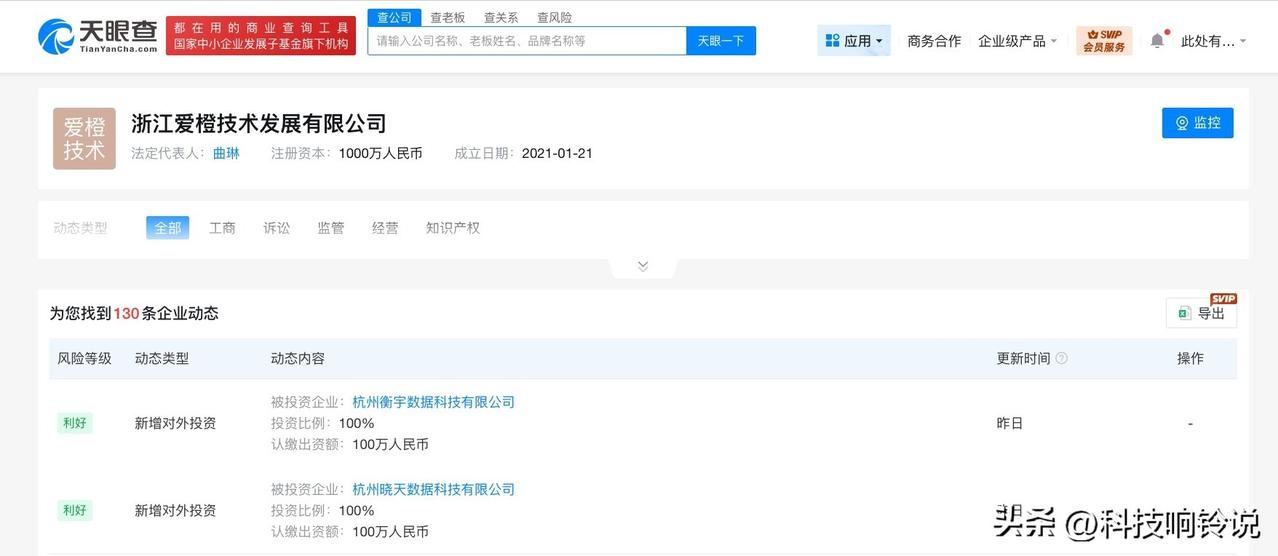The image size is (1278, 556).
Task: Filter dynamics by 全部 type
Action: pos(167,228)
